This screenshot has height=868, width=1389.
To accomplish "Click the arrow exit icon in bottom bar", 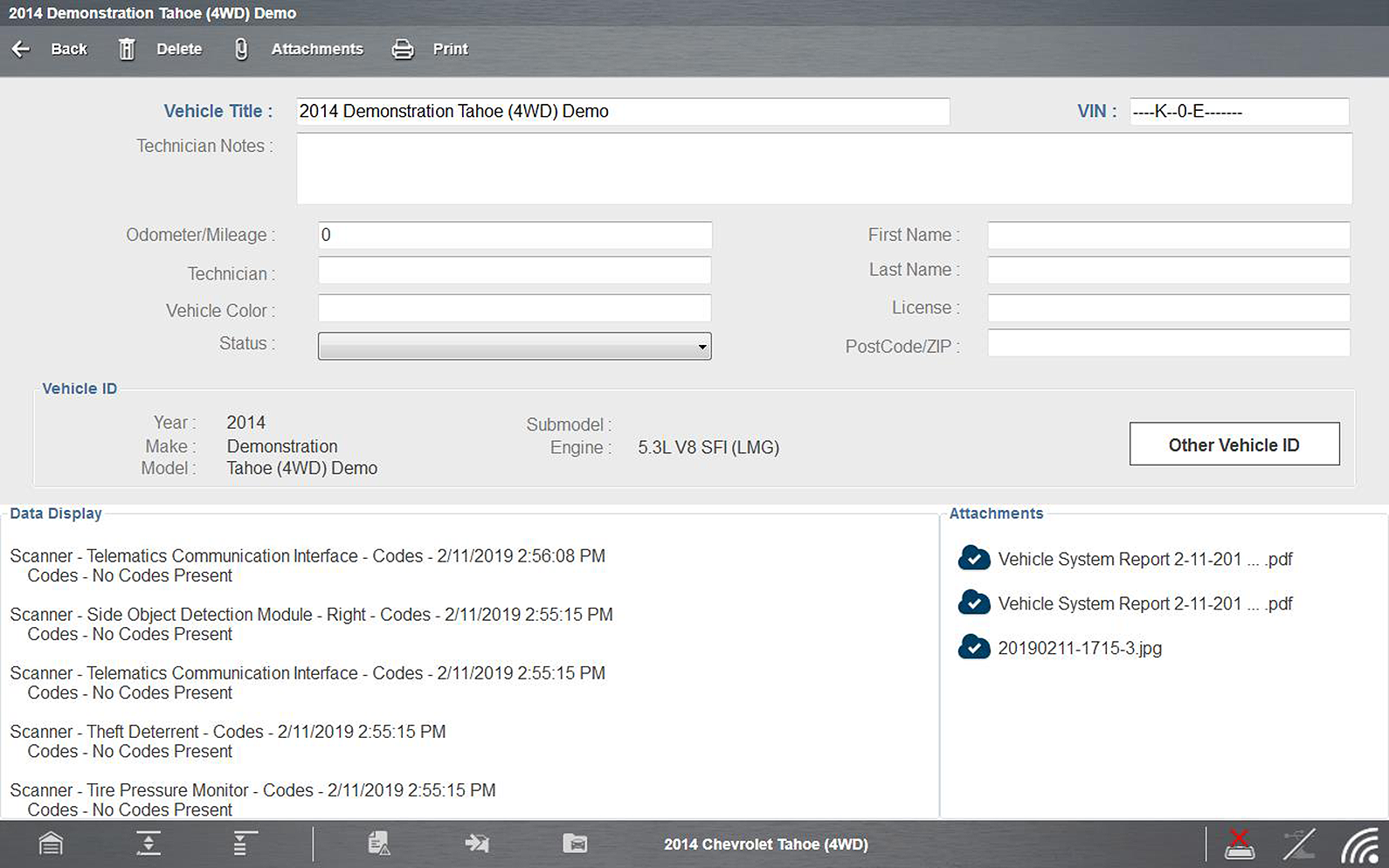I will click(x=477, y=844).
